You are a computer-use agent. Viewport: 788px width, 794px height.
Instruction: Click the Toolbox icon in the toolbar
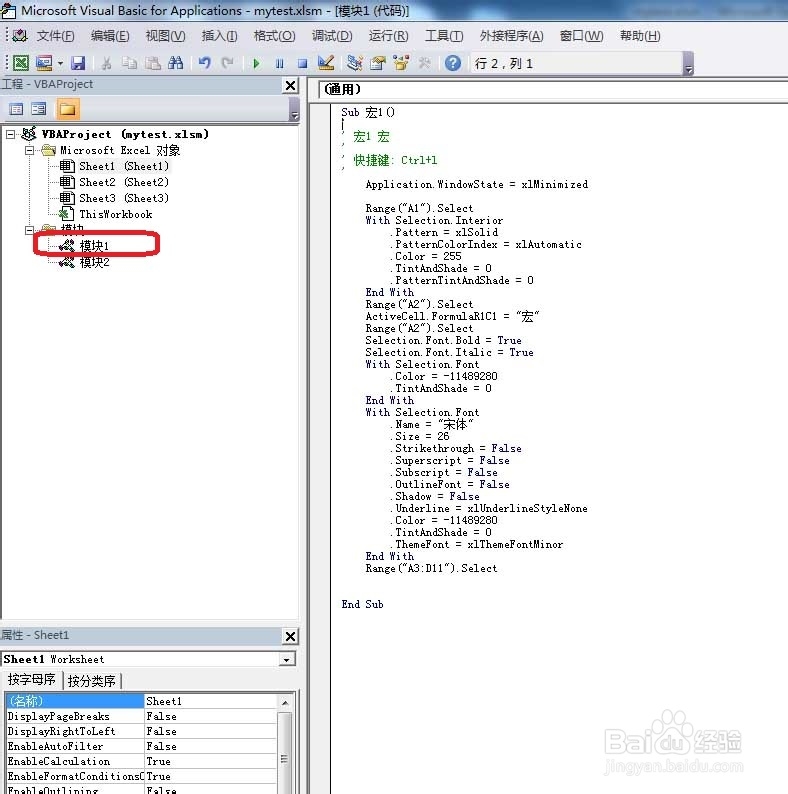click(x=424, y=63)
